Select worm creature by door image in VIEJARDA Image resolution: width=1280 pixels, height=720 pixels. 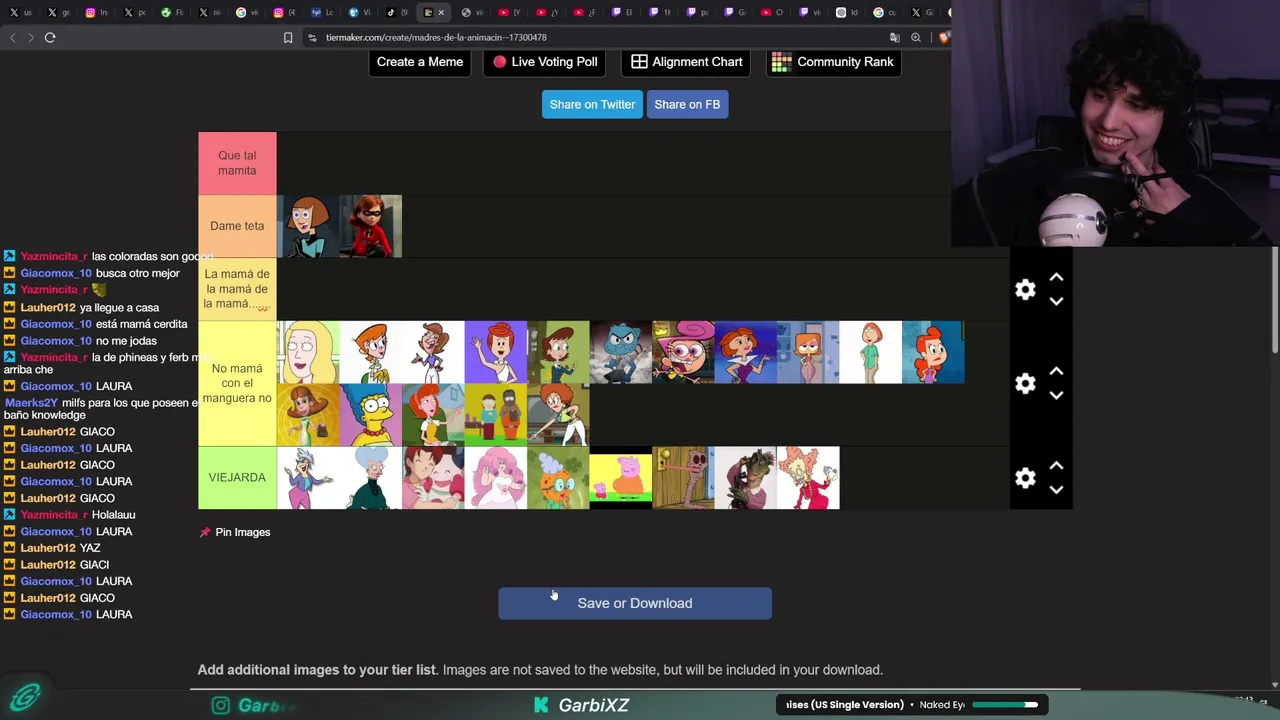(x=683, y=478)
